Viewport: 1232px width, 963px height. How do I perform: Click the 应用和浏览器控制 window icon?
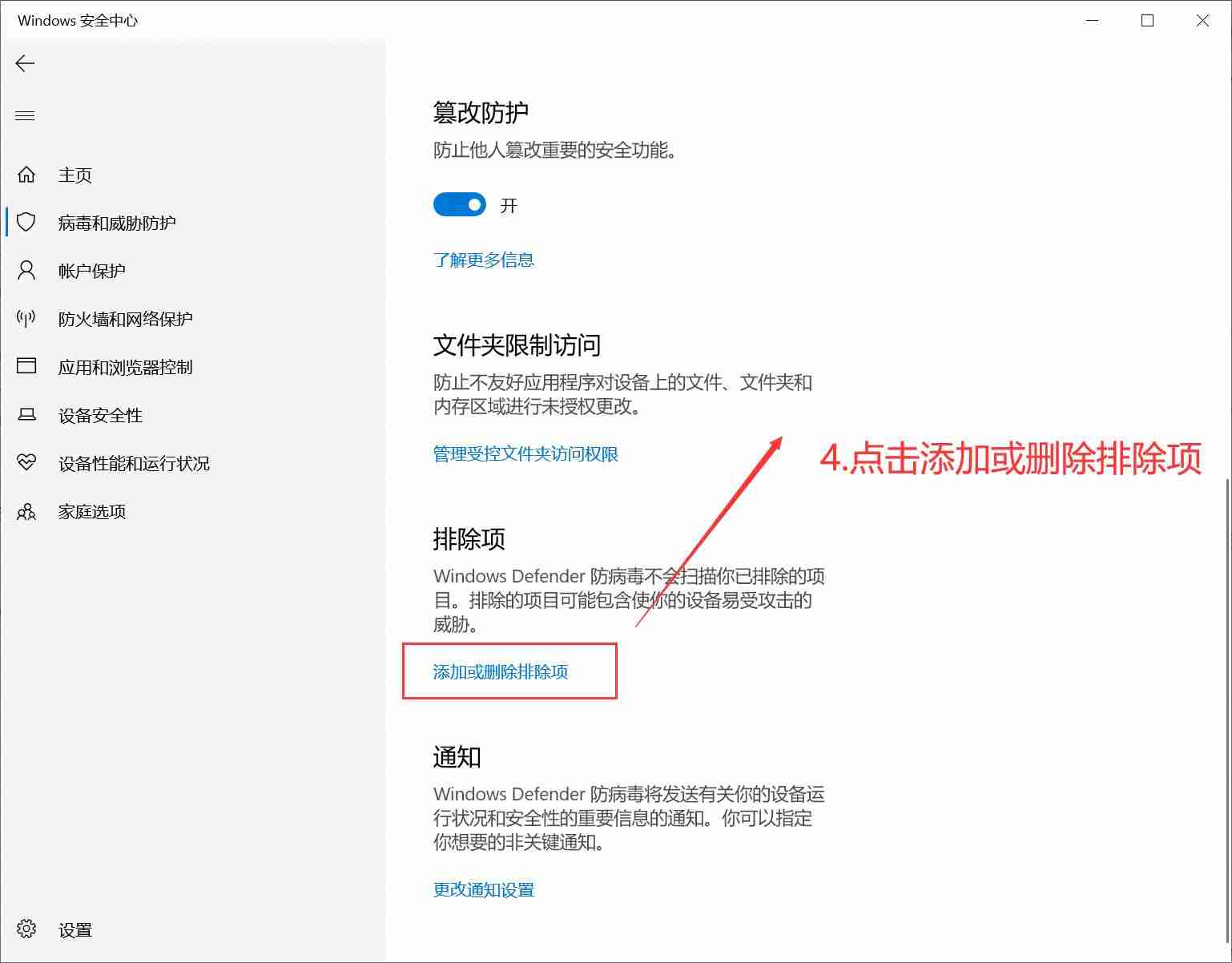point(25,366)
